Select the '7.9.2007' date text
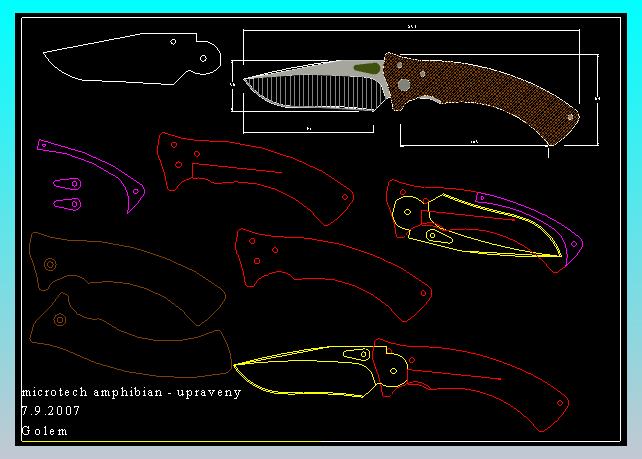642x459 pixels. tap(50, 411)
